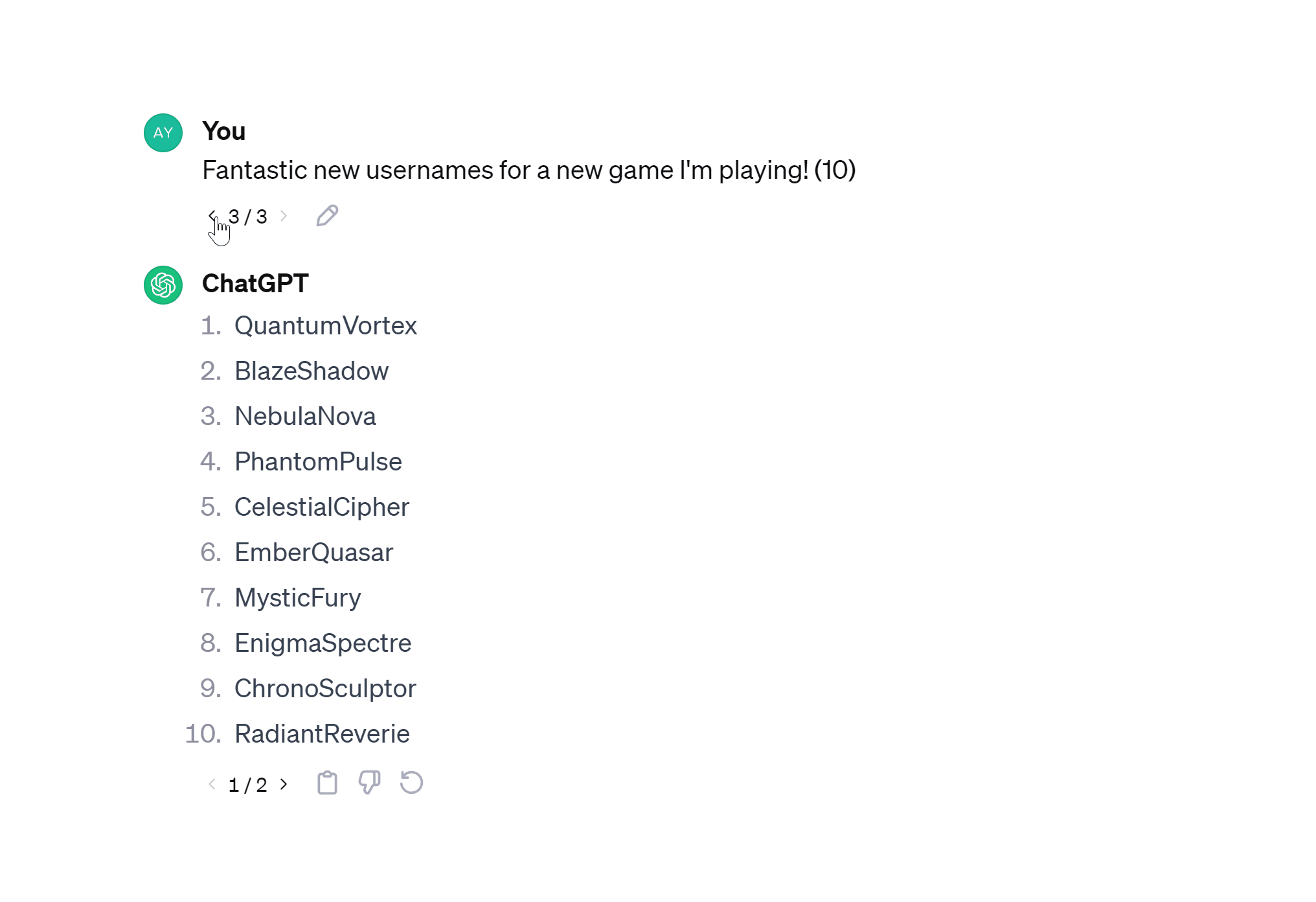Click the QuantumVortex username
This screenshot has height=902, width=1316.
pos(325,326)
